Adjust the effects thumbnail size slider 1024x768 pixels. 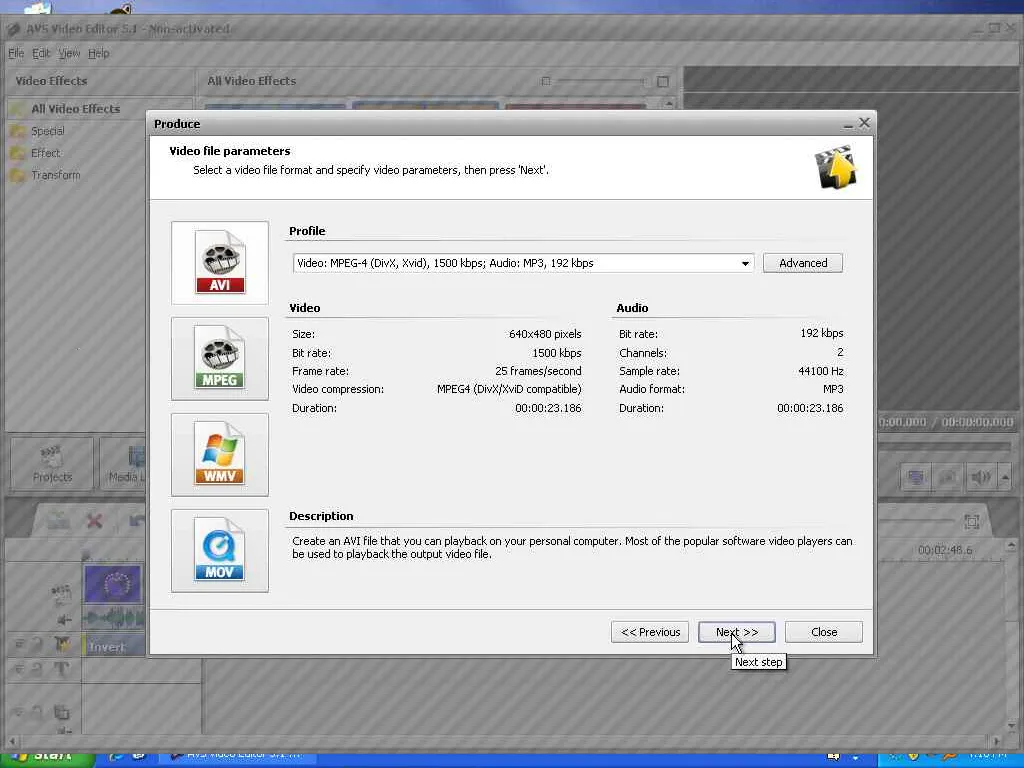pos(601,81)
